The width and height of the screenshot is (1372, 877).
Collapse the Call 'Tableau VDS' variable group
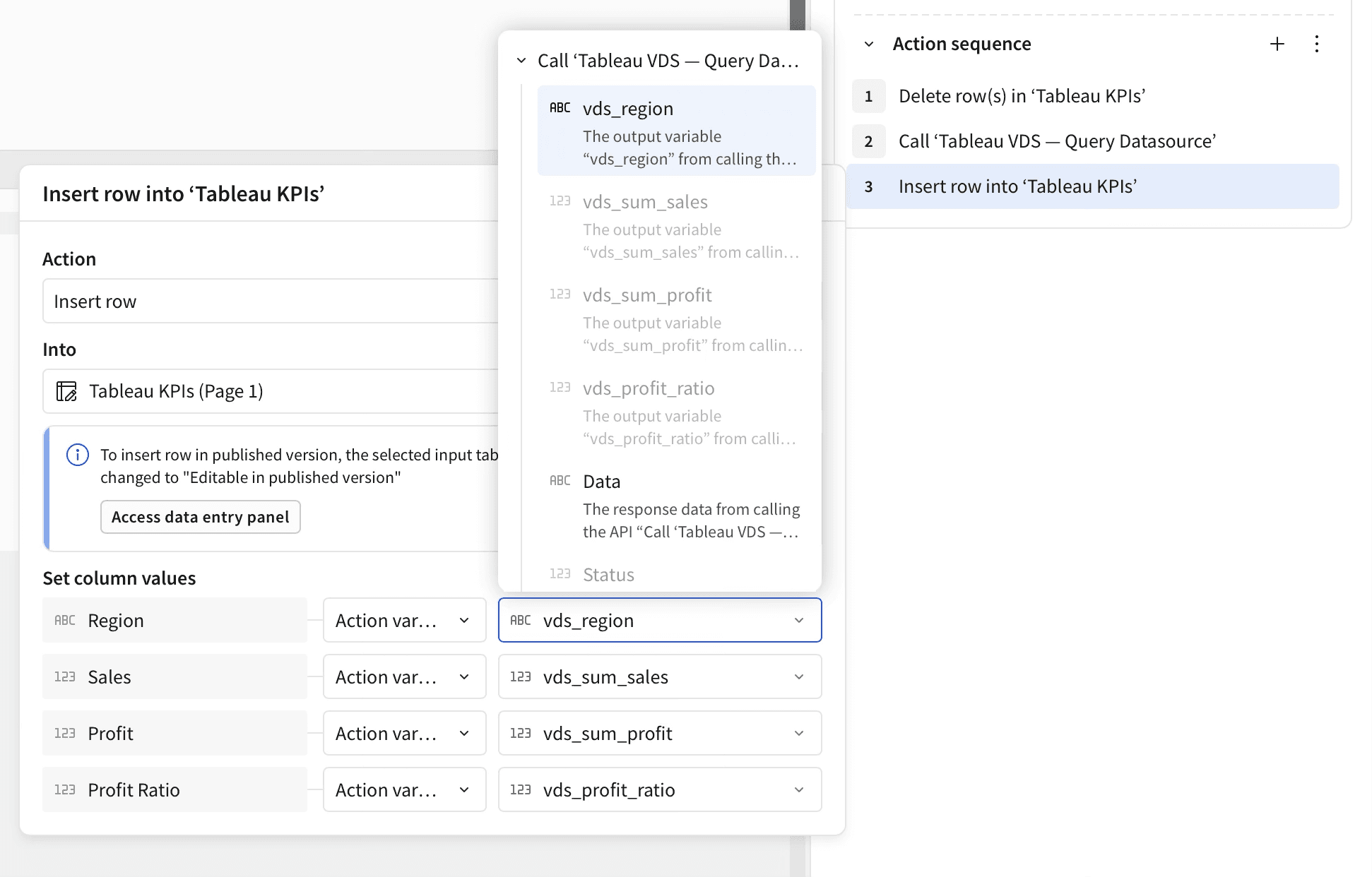tap(521, 61)
